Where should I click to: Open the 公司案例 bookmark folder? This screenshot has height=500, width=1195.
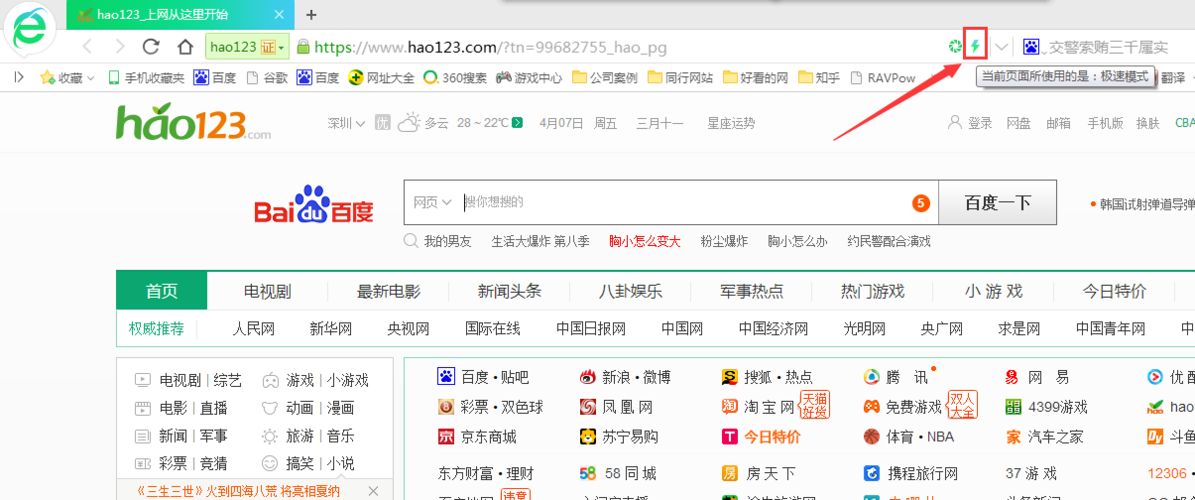coord(605,77)
